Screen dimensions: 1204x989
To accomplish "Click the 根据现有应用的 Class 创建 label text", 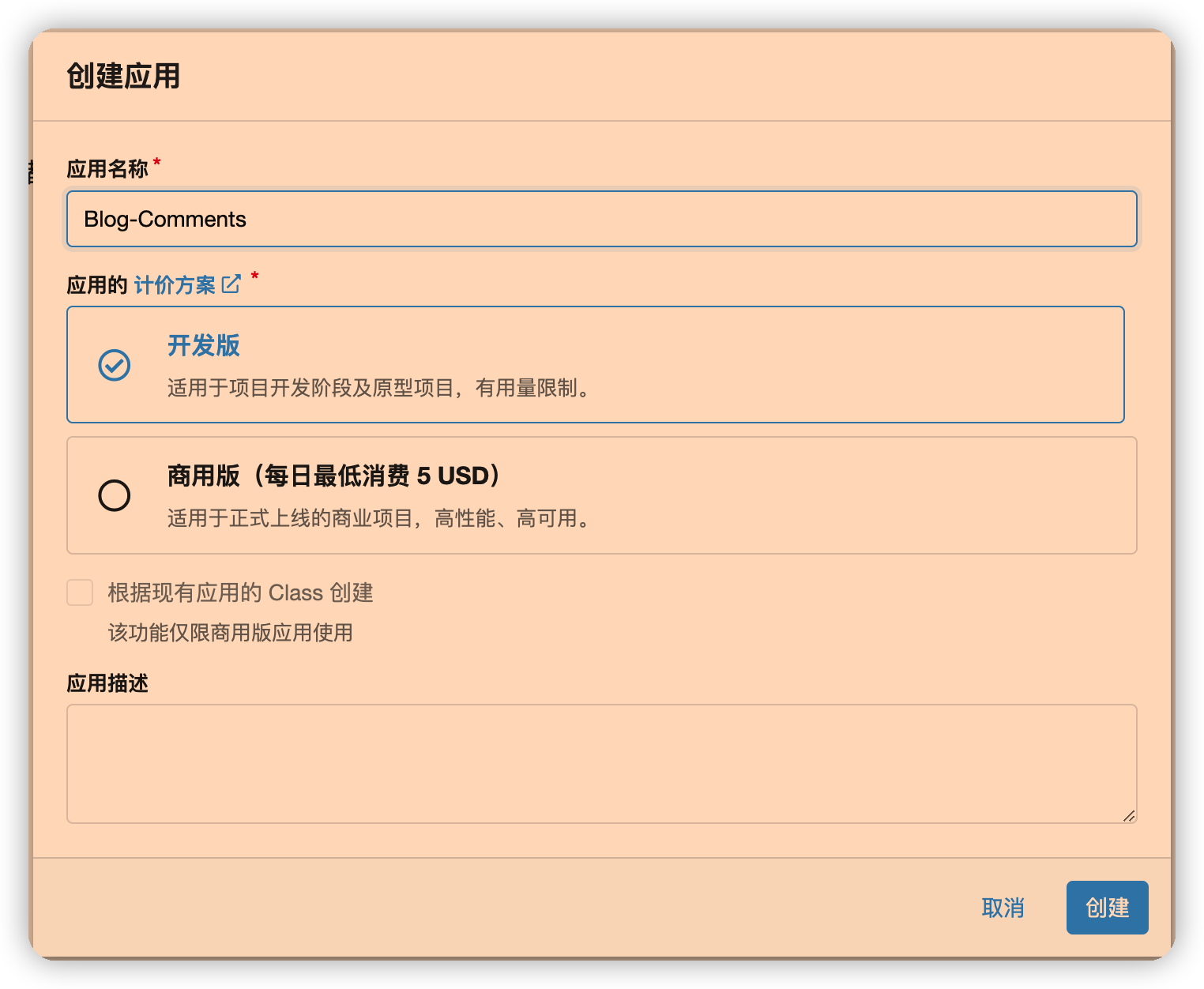I will (x=240, y=592).
